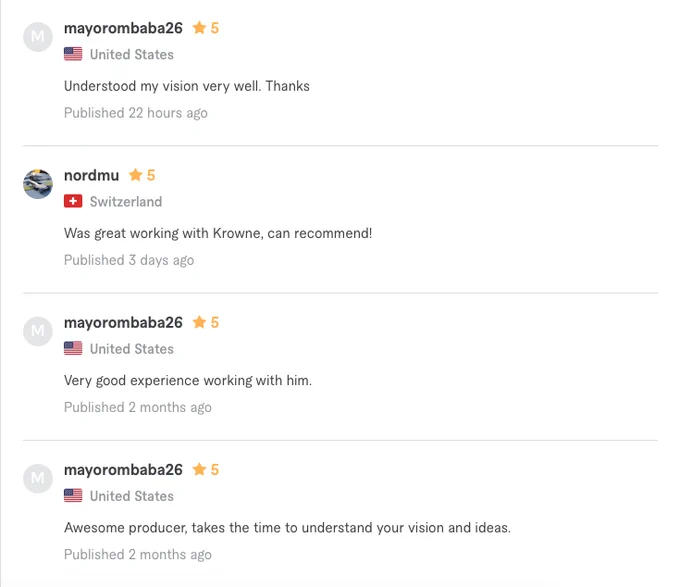Click the 'Published 3 days ago' timestamp
This screenshot has width=680, height=587.
click(x=129, y=260)
